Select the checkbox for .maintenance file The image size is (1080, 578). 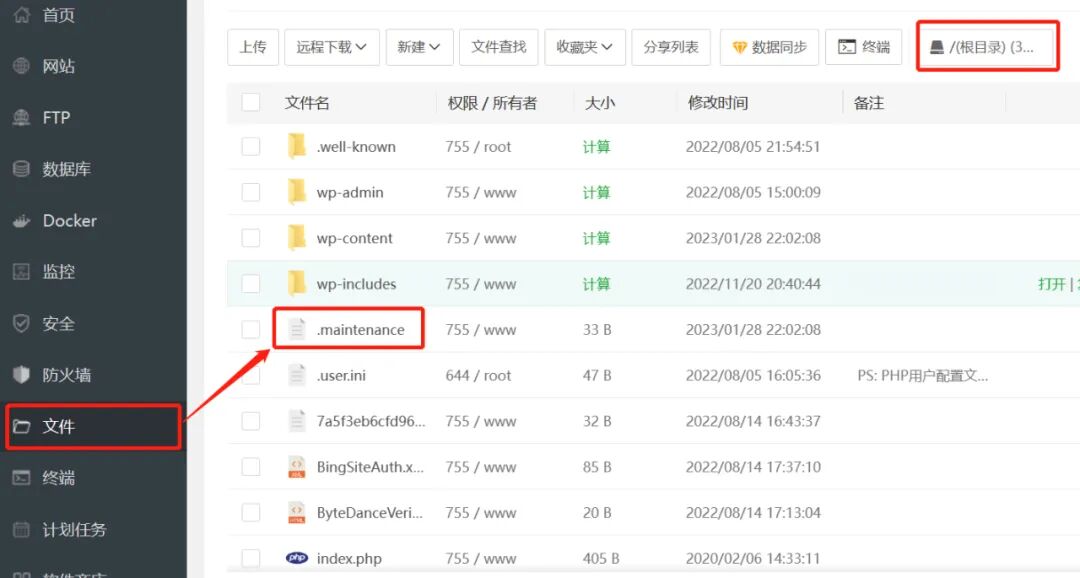coord(250,329)
